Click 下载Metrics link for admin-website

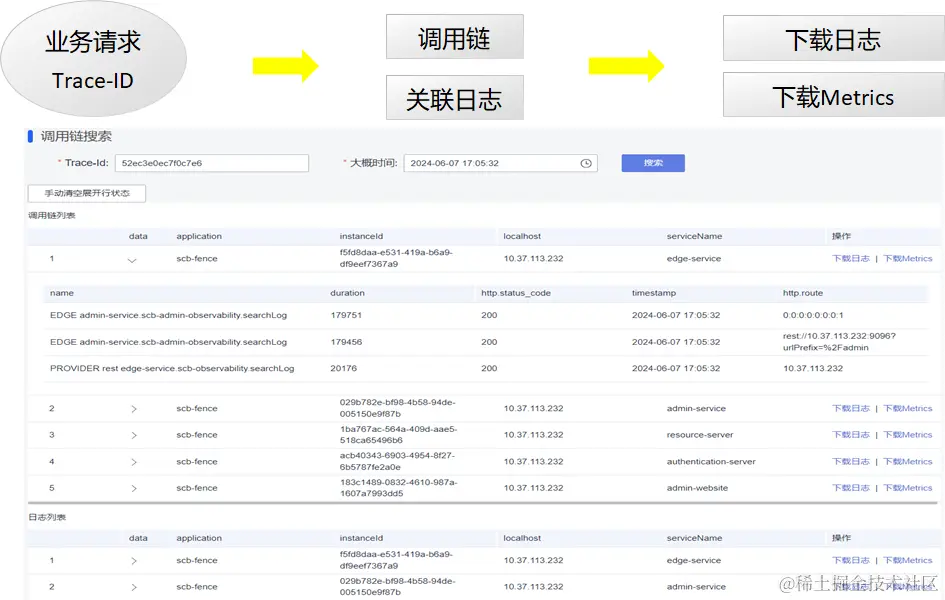pos(908,488)
